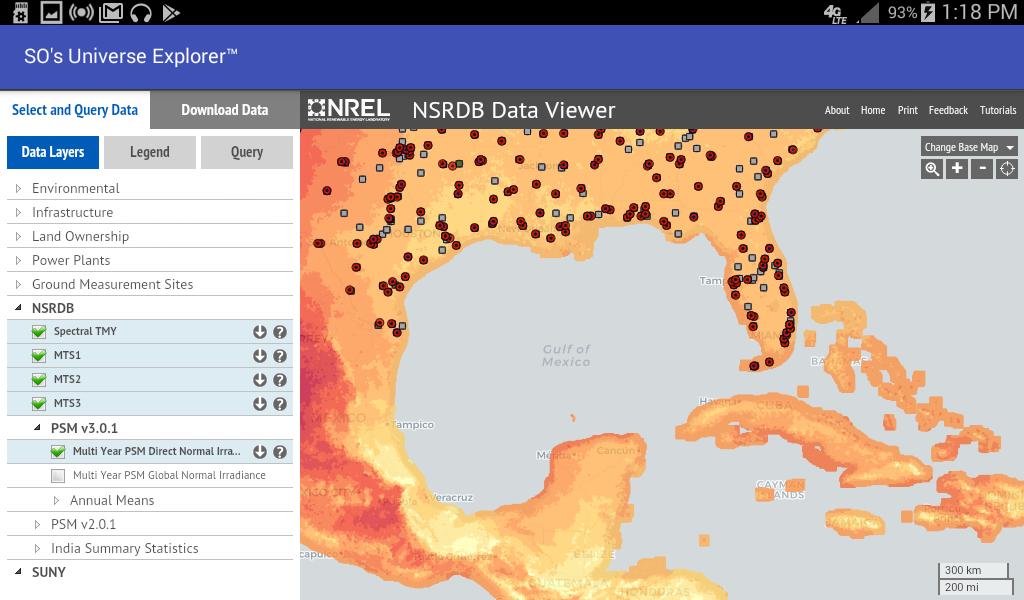Download Multi Year PSM Direct Normal Irradiance
This screenshot has width=1024, height=600.
coord(260,452)
